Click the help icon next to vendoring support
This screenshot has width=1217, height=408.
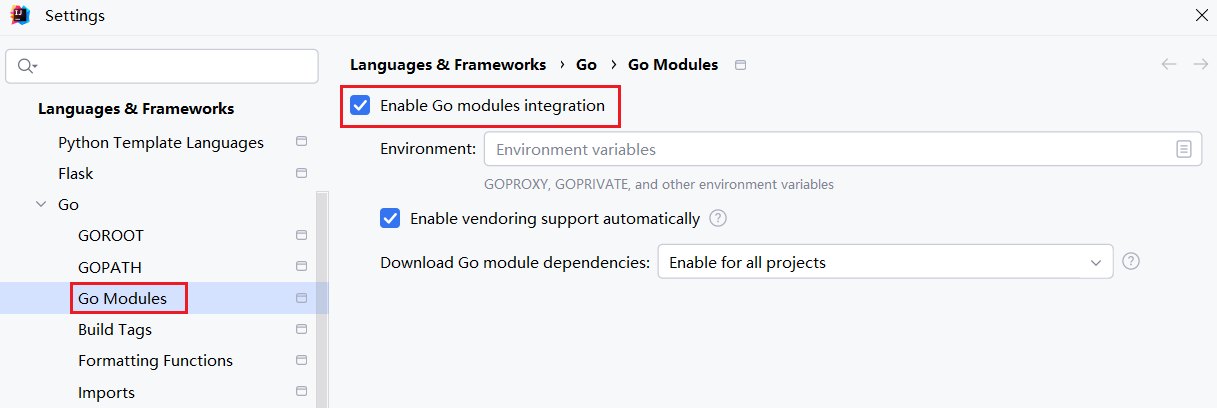(718, 218)
